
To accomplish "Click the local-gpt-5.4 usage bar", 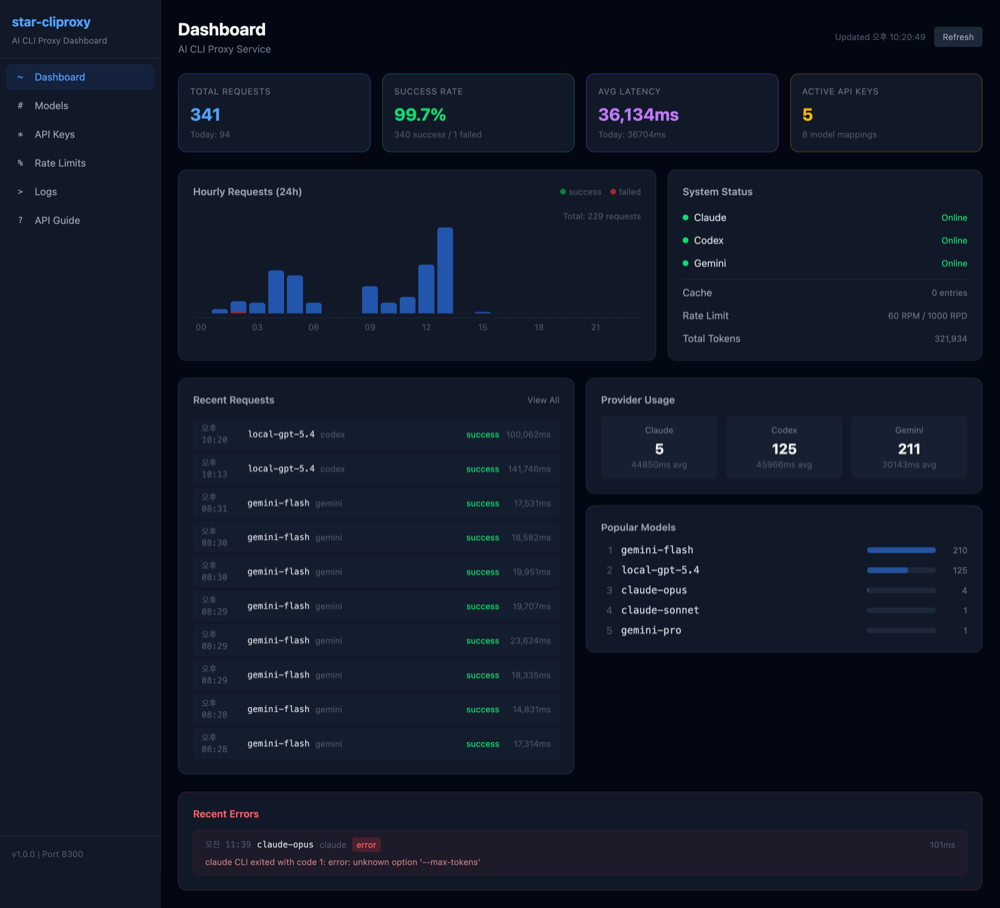I will 901,570.
